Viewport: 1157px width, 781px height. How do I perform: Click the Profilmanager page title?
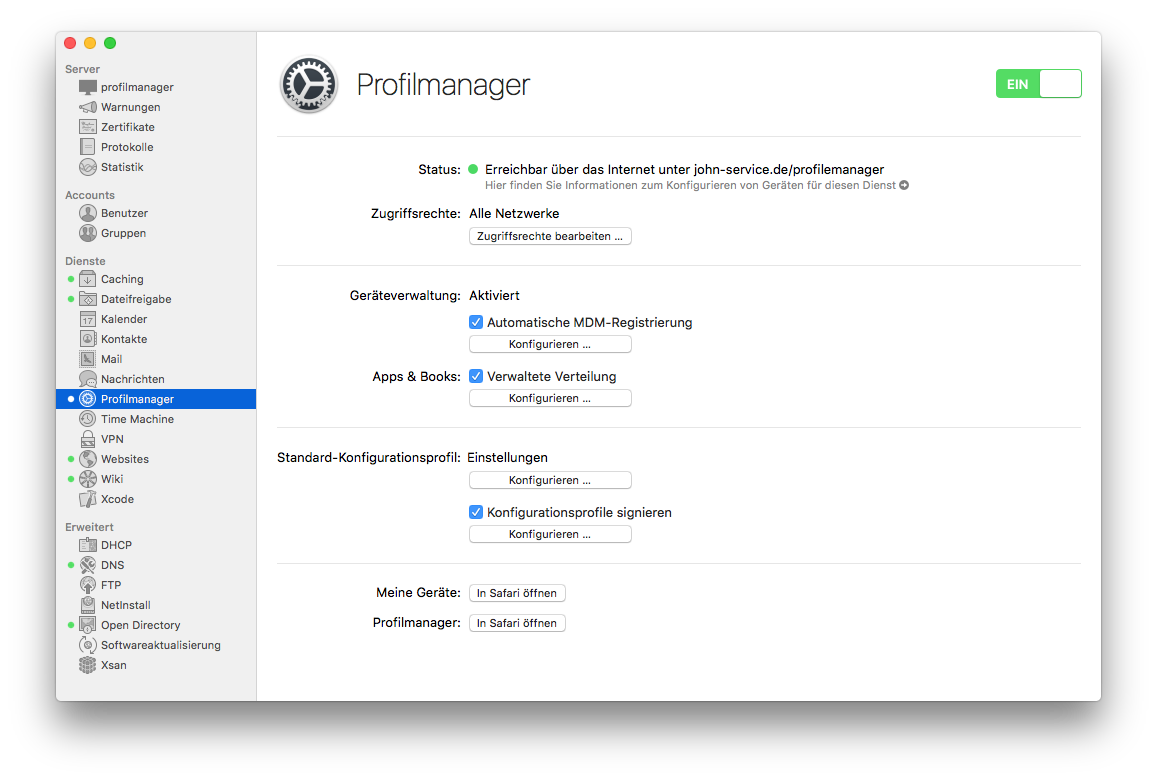pos(443,84)
